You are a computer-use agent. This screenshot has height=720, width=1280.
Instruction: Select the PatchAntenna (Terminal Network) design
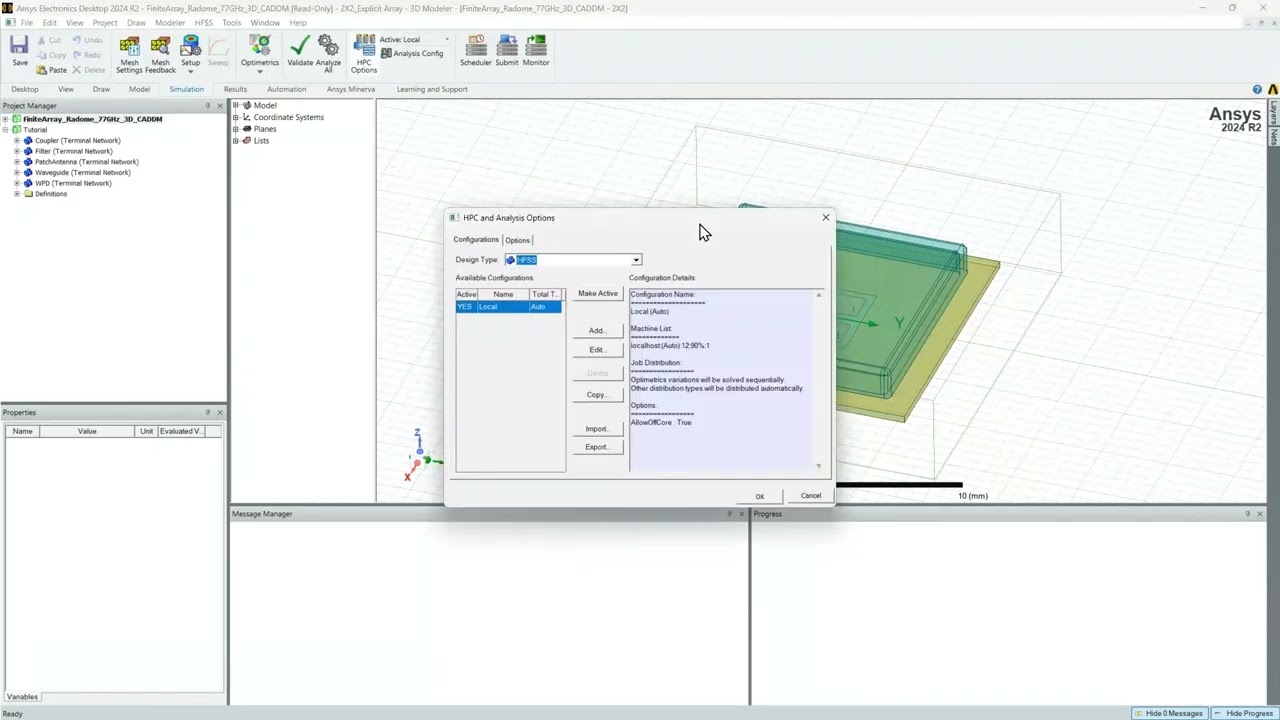pyautogui.click(x=86, y=162)
